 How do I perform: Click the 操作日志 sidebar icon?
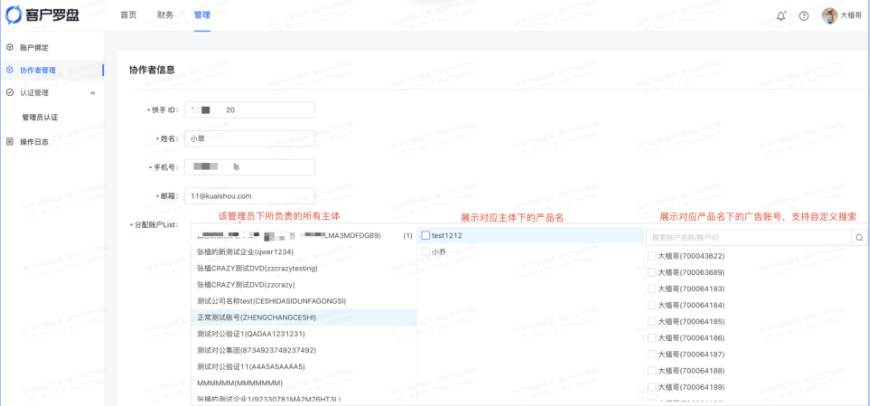pos(10,141)
